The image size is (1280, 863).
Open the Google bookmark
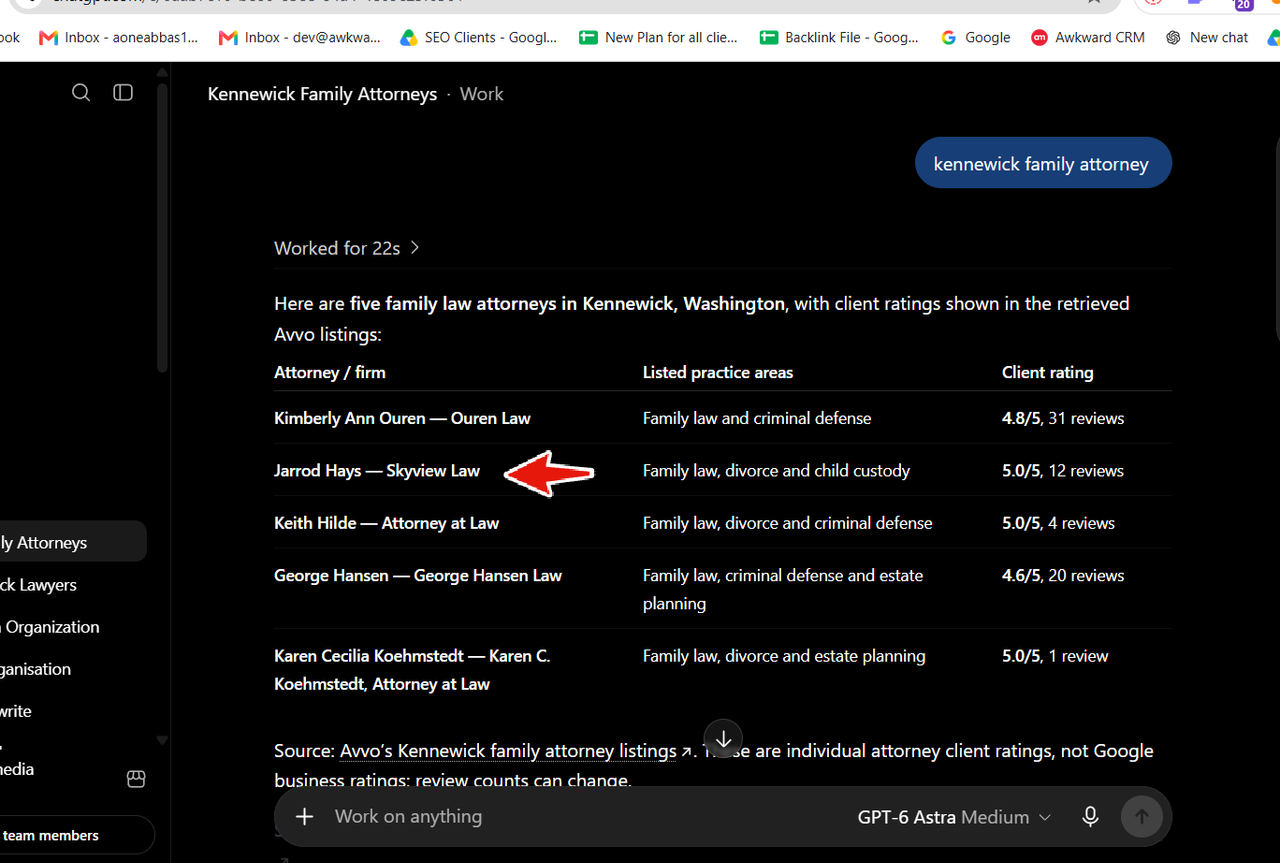[x=975, y=38]
